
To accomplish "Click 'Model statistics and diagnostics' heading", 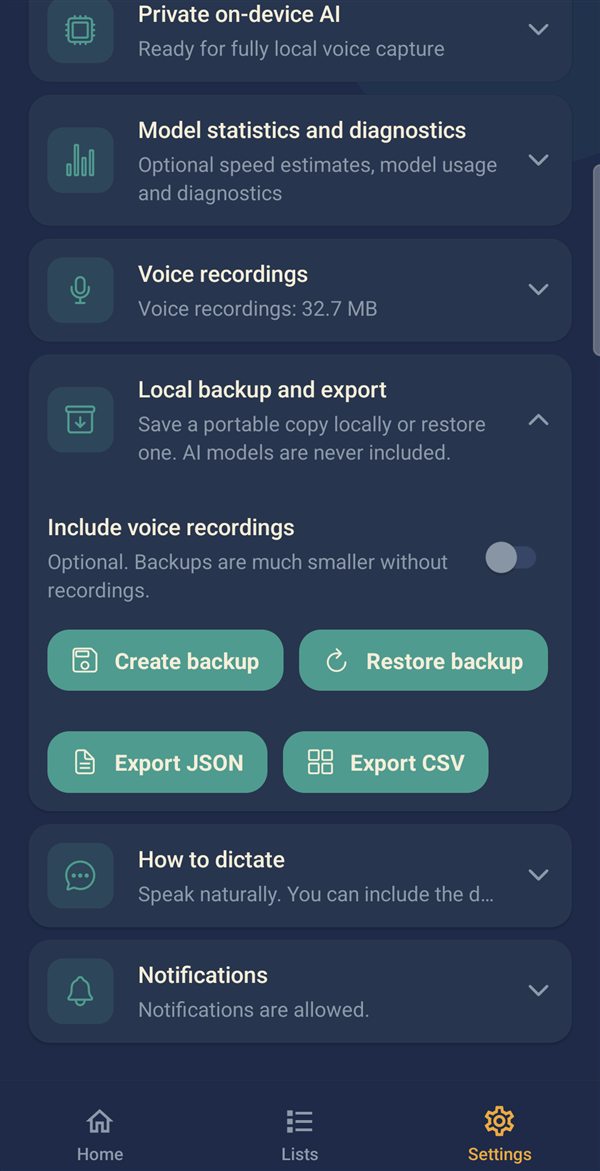I will tap(302, 130).
